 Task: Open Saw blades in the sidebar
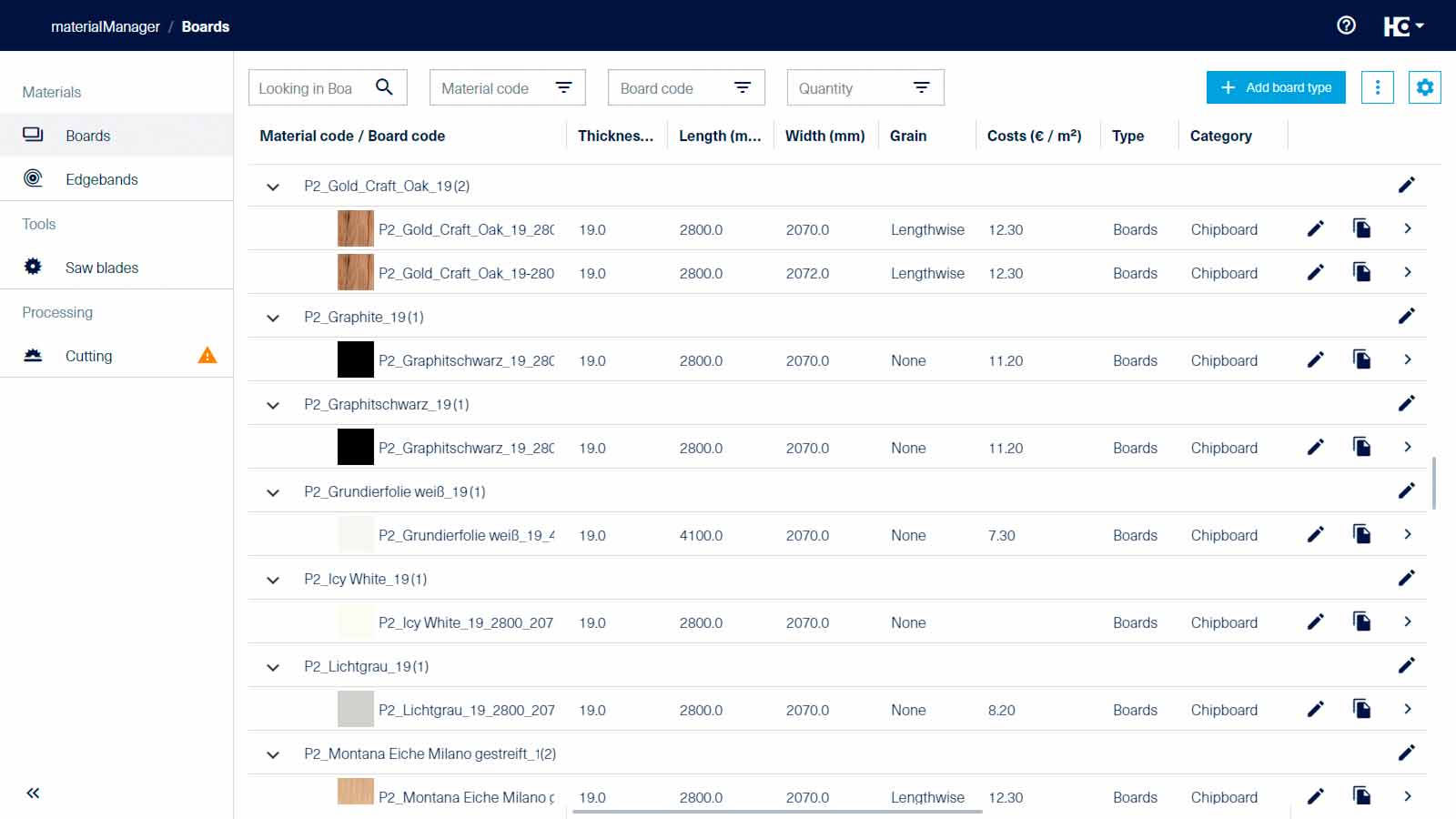point(101,268)
